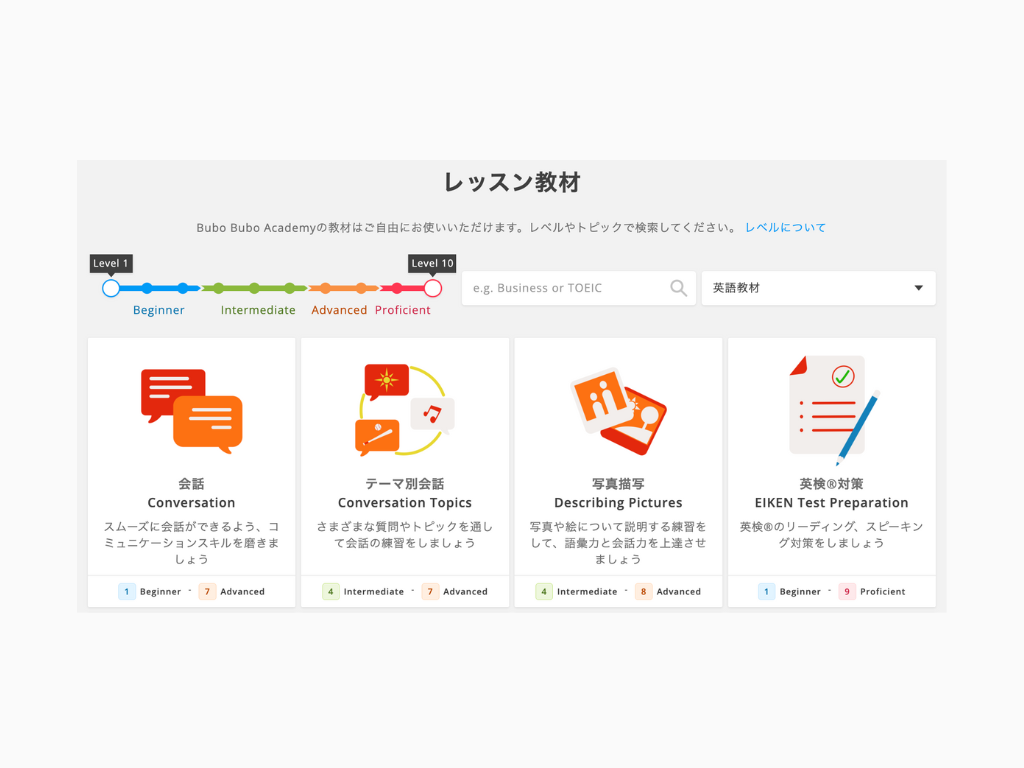
Task: Select the テーマ別会話 Conversation Topics card
Action: [404, 470]
